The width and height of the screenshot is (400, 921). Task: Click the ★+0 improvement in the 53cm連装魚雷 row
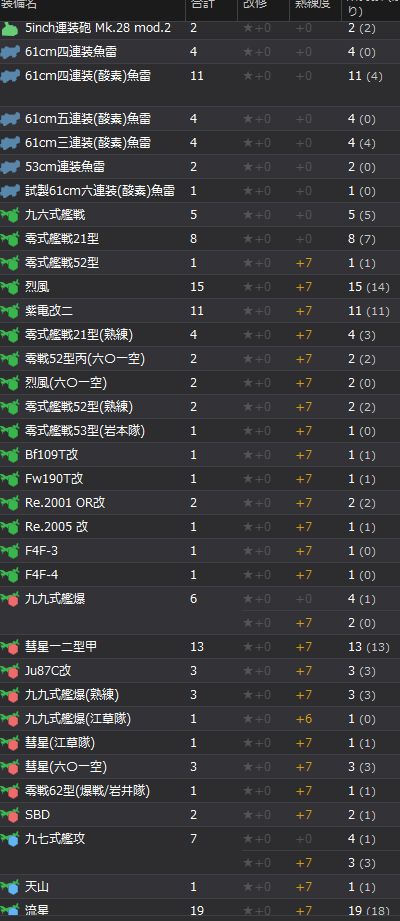(x=257, y=167)
